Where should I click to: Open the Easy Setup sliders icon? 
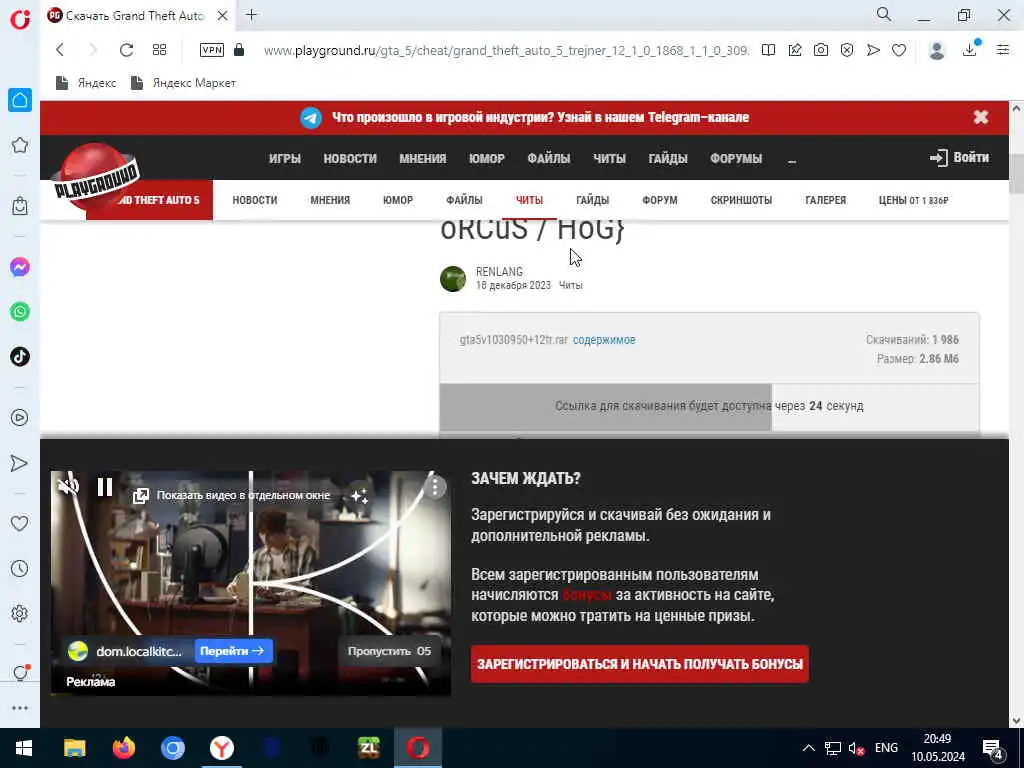pyautogui.click(x=1003, y=50)
